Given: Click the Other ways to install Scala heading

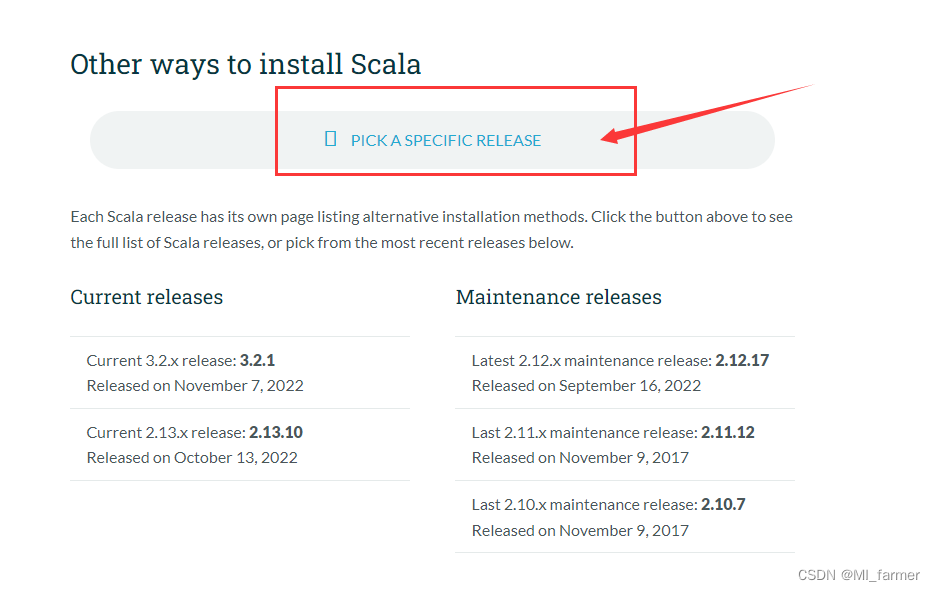Looking at the screenshot, I should 245,63.
